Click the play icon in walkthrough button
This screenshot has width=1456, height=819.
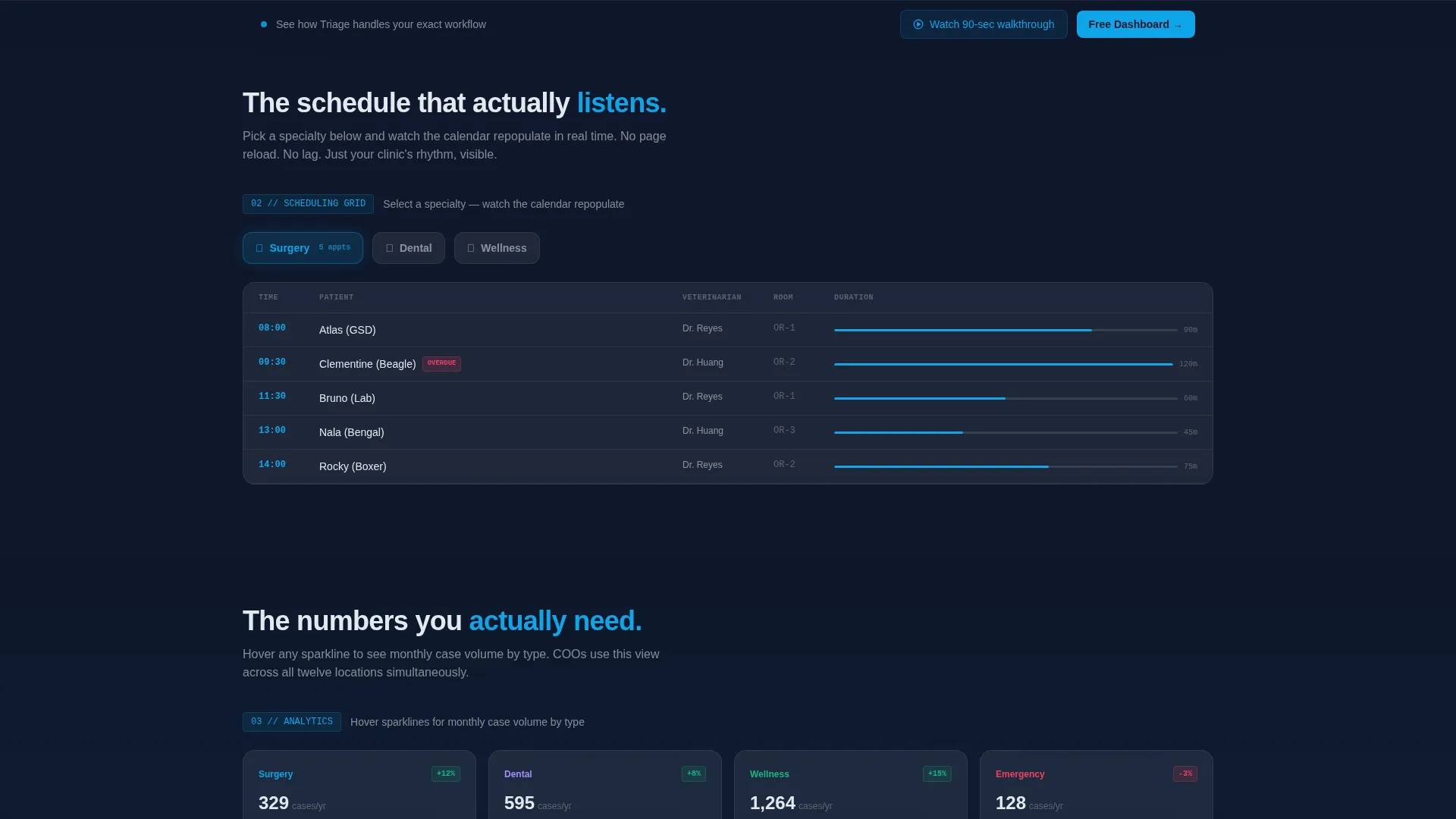tap(918, 24)
